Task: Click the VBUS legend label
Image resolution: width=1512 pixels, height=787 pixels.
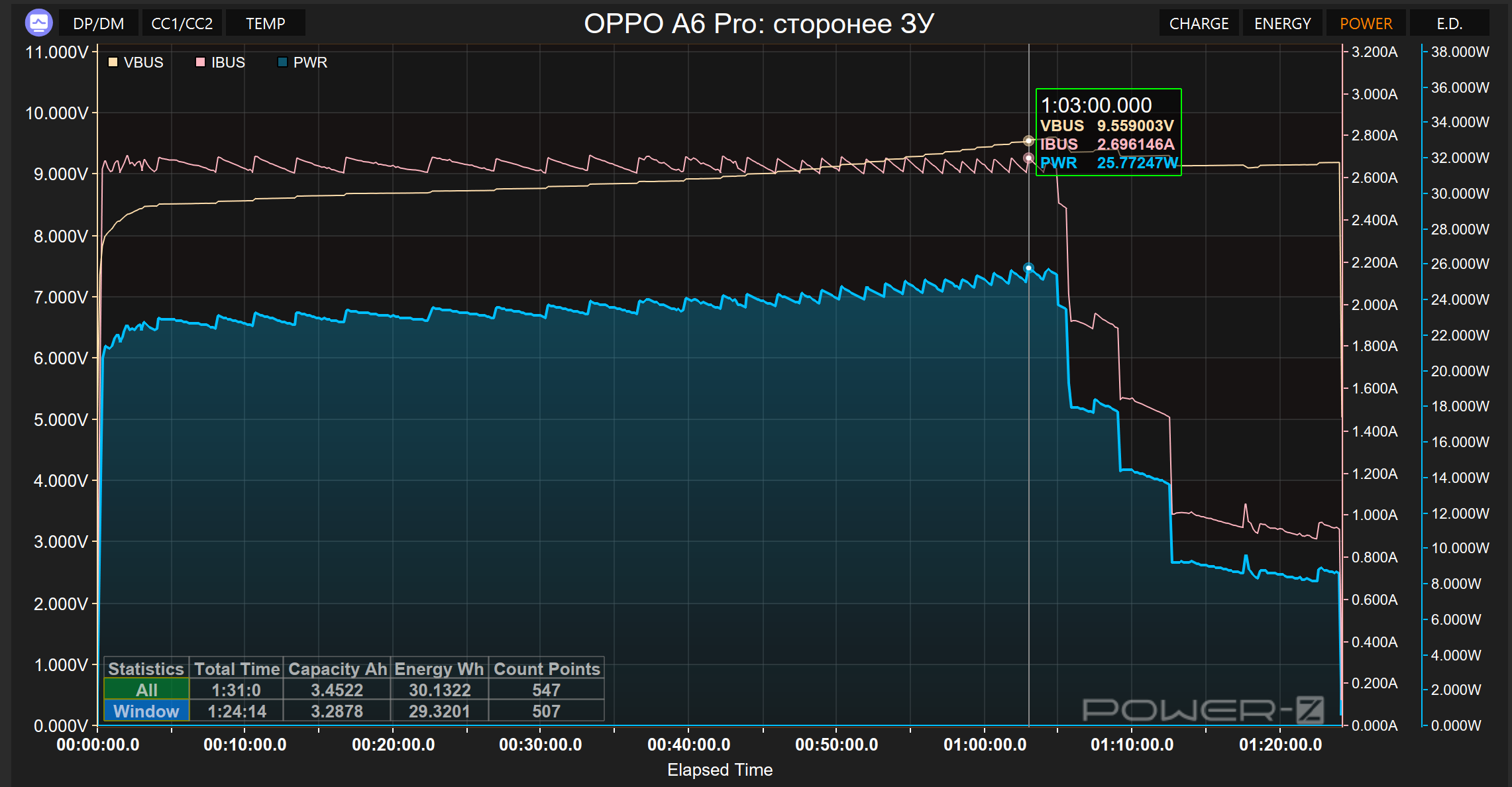Action: pyautogui.click(x=143, y=62)
